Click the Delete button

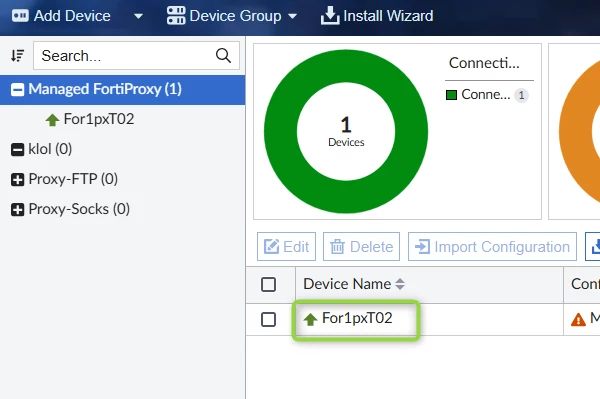[x=361, y=246]
